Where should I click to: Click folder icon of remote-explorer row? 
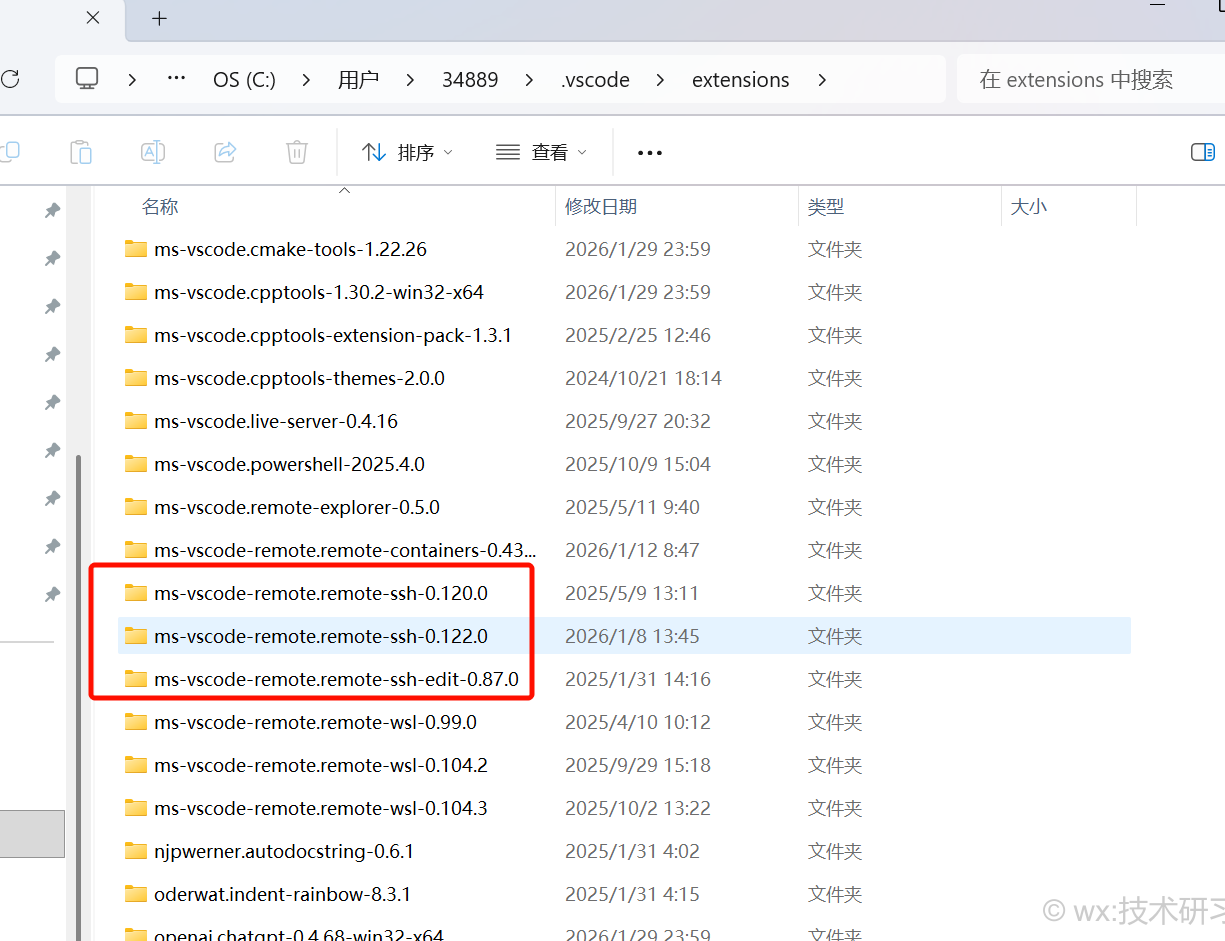click(x=136, y=507)
